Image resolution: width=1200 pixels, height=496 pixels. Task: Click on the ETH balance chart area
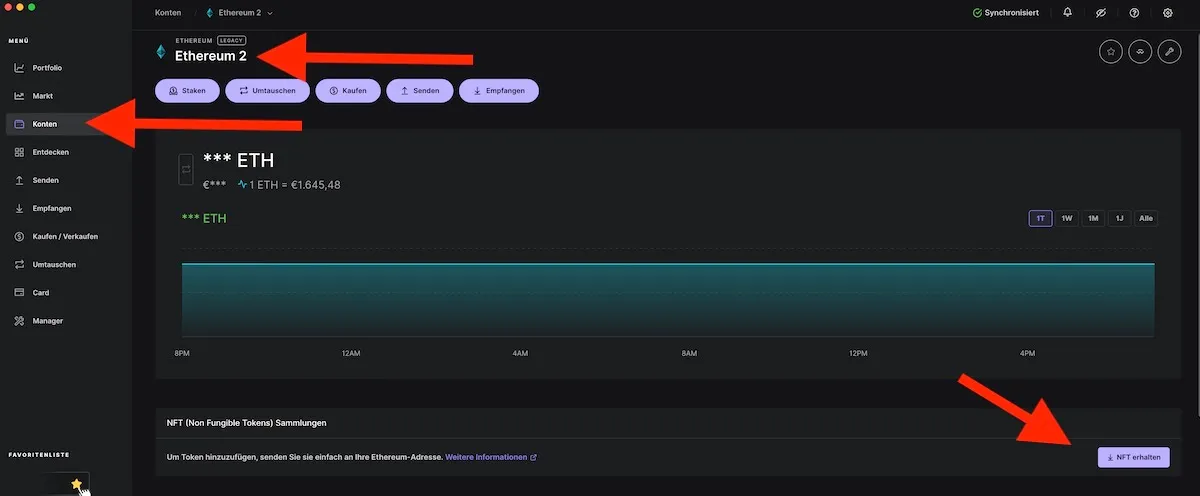tap(668, 299)
